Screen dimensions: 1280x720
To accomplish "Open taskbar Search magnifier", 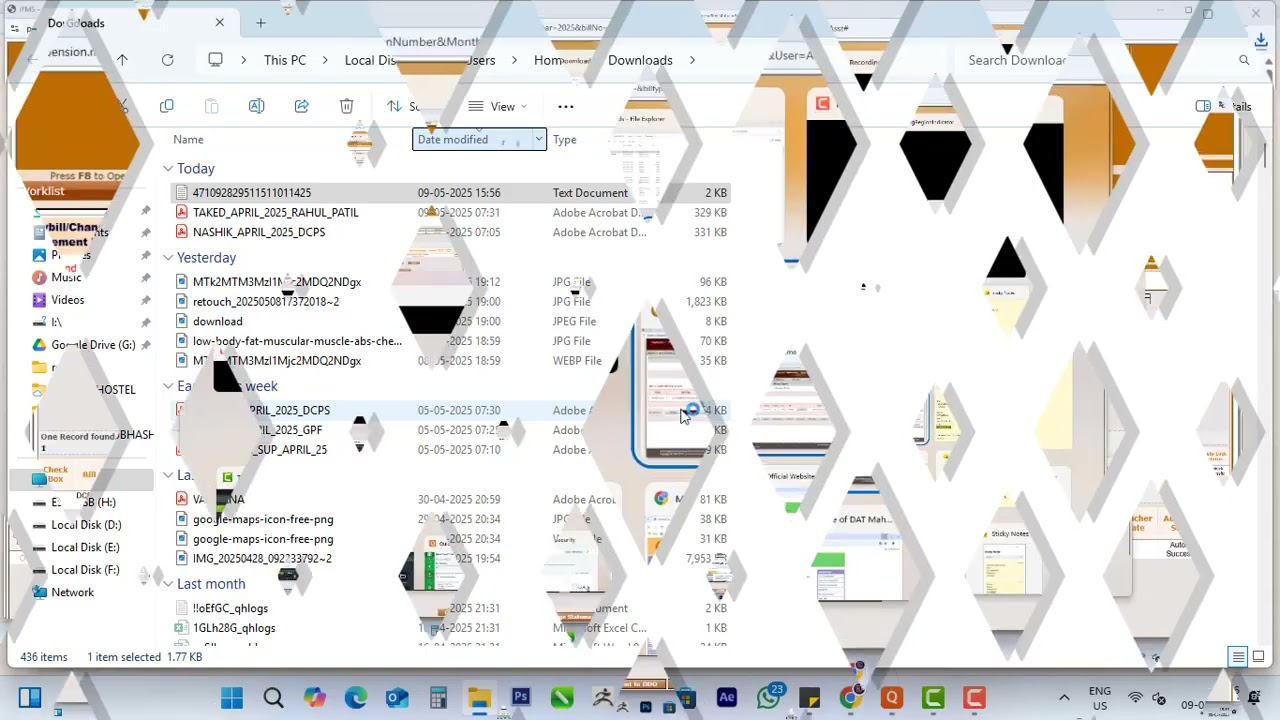I will [273, 698].
